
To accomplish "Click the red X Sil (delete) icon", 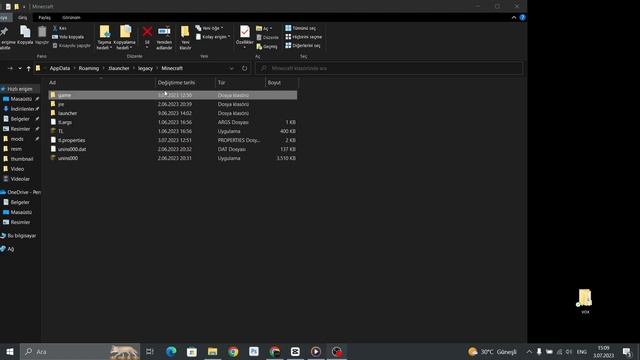I will pos(147,31).
